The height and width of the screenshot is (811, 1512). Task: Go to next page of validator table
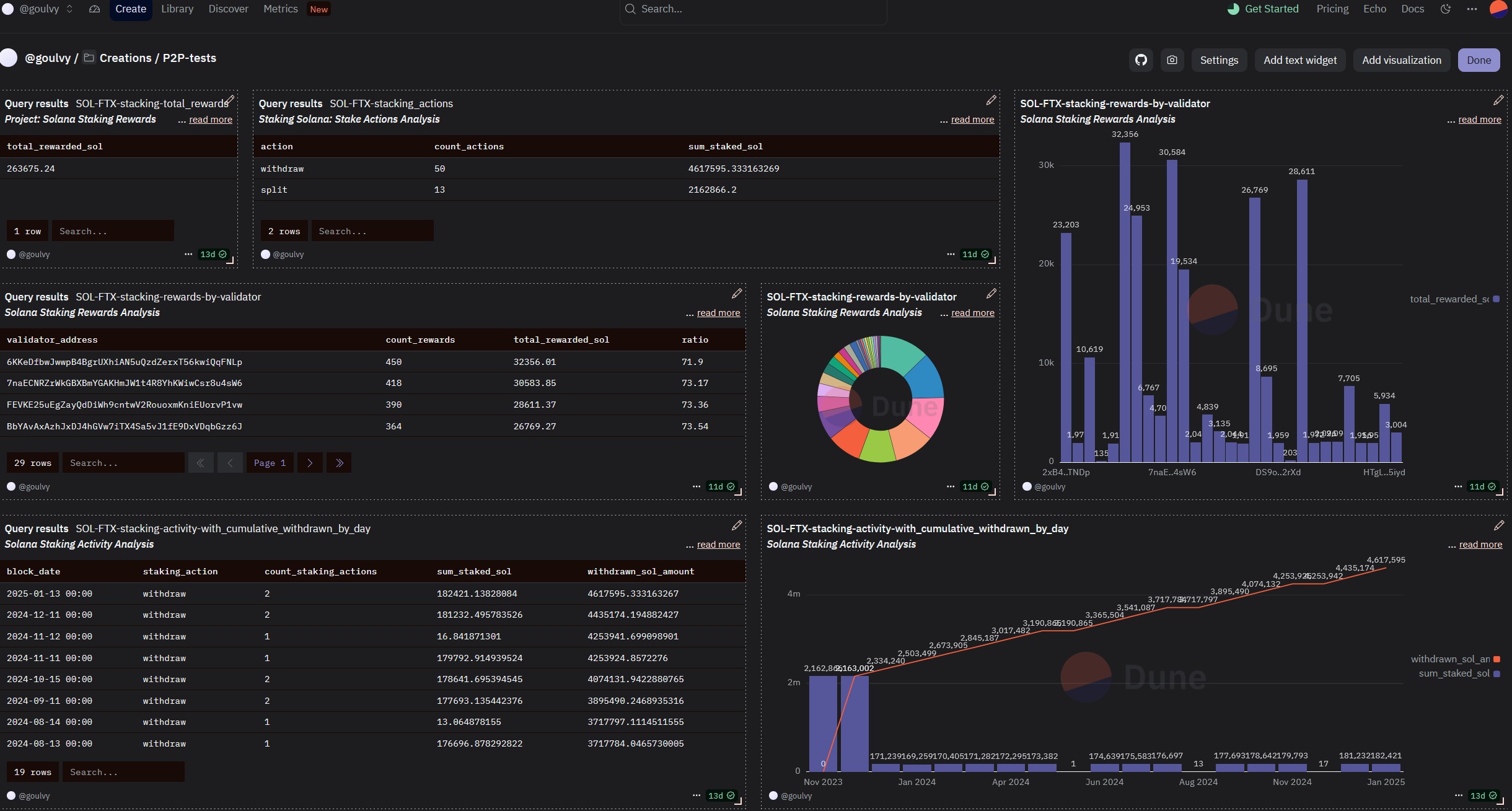(x=310, y=463)
